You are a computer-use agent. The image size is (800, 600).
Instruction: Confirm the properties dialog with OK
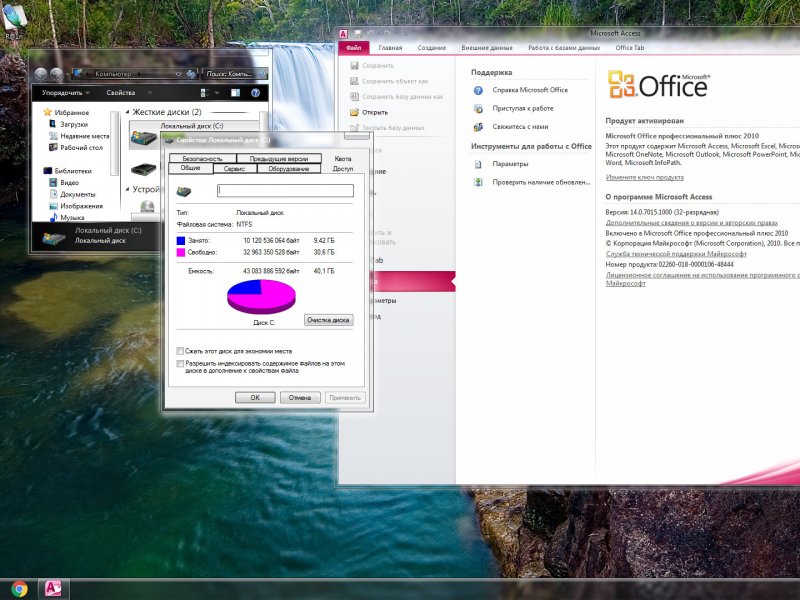pos(255,397)
